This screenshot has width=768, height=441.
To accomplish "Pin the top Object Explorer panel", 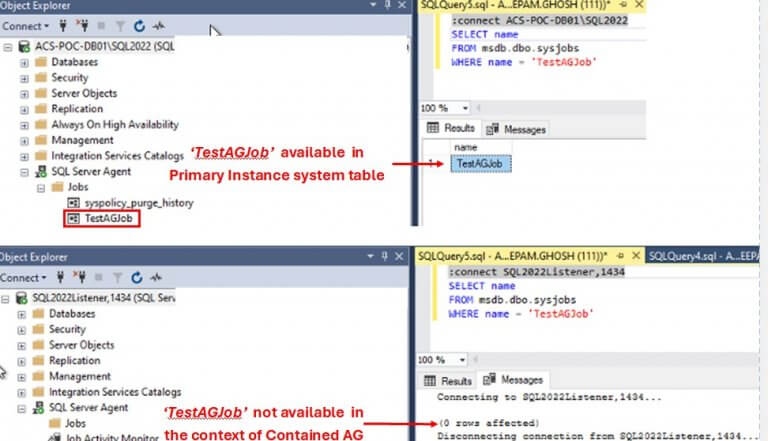I will 387,5.
